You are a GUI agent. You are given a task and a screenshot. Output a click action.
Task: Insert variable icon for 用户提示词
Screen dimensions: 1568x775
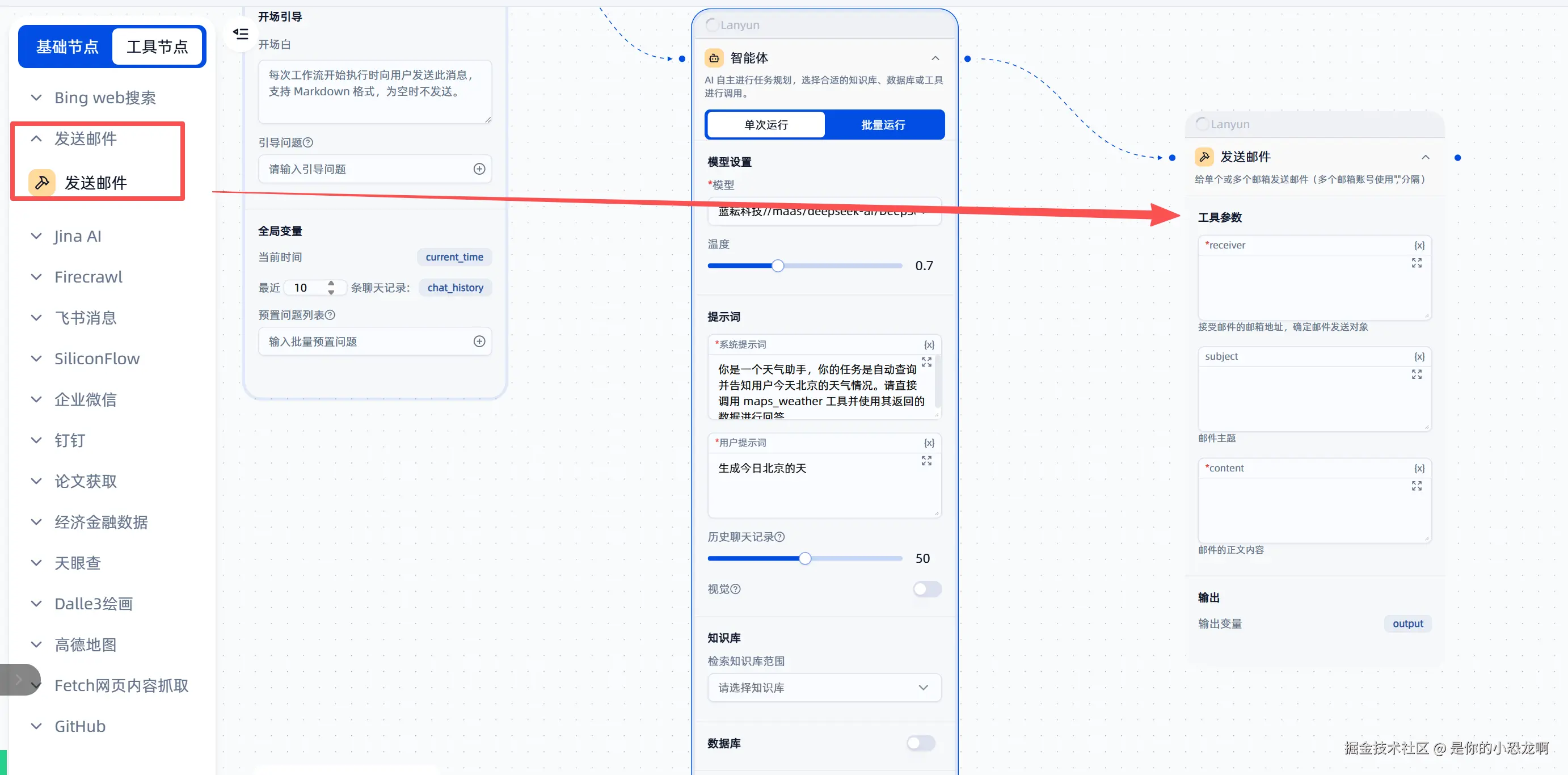point(929,443)
